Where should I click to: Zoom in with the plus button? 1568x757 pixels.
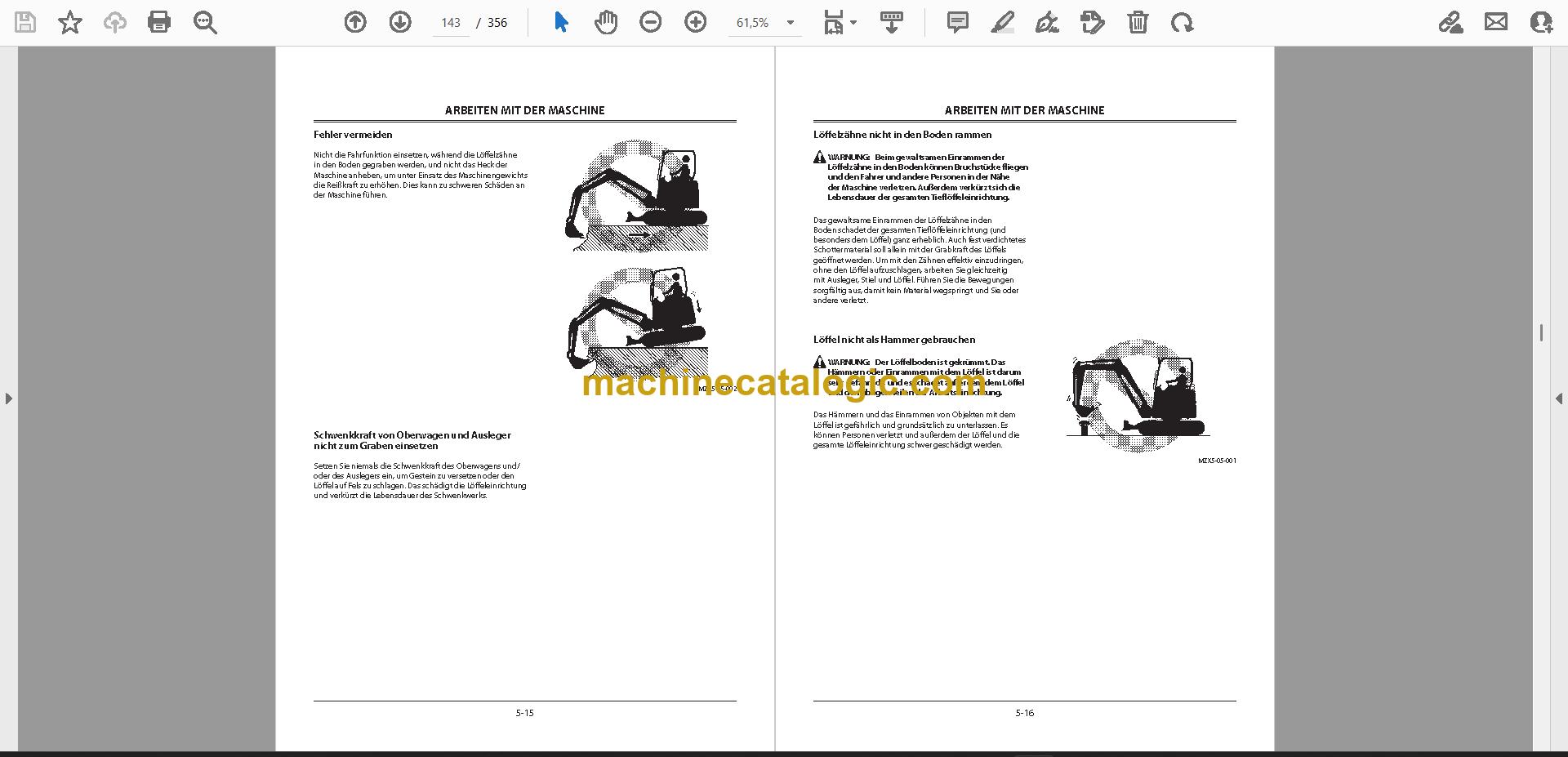[696, 22]
